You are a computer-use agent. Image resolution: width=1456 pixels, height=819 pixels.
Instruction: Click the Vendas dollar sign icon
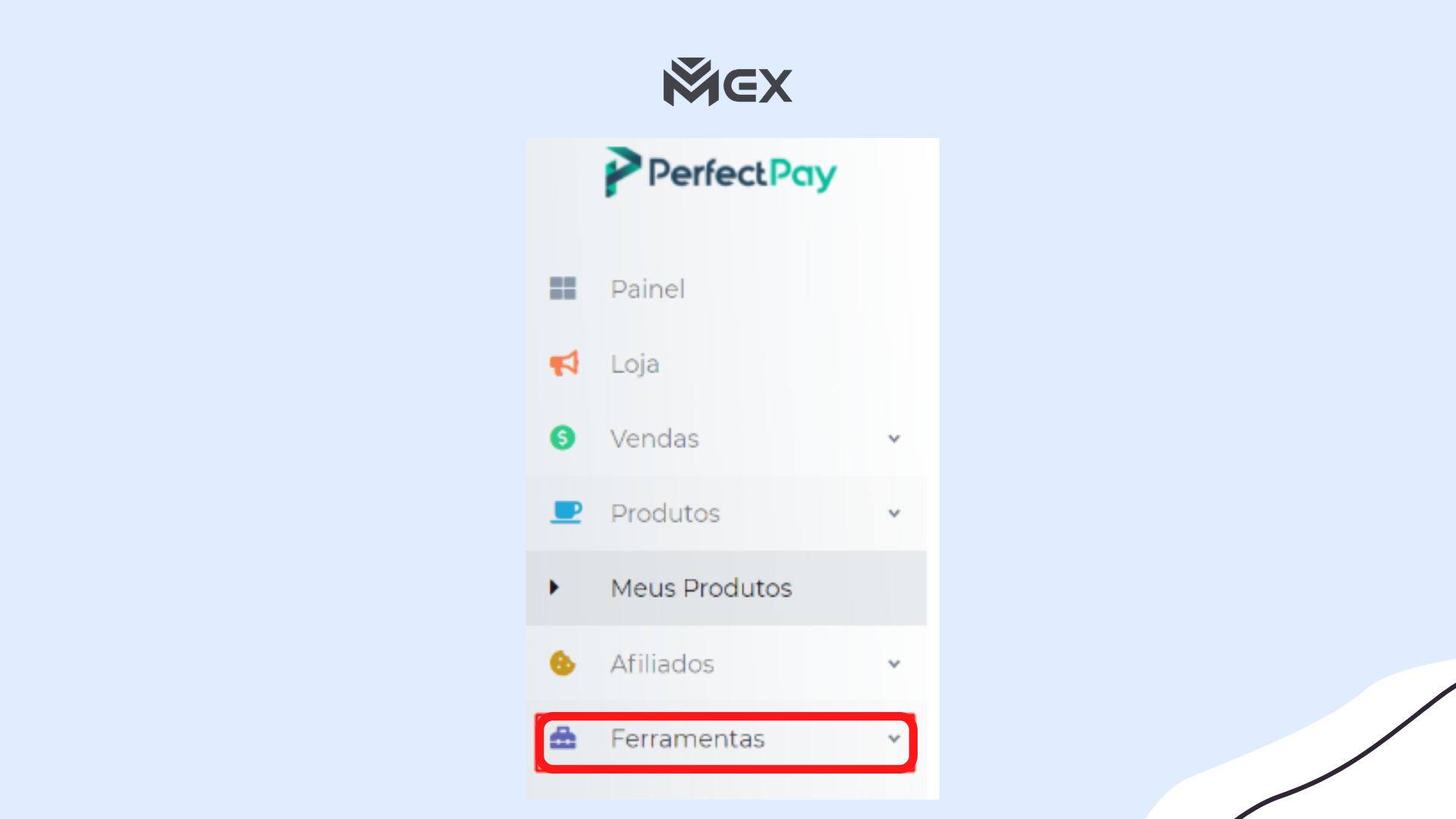pyautogui.click(x=563, y=438)
